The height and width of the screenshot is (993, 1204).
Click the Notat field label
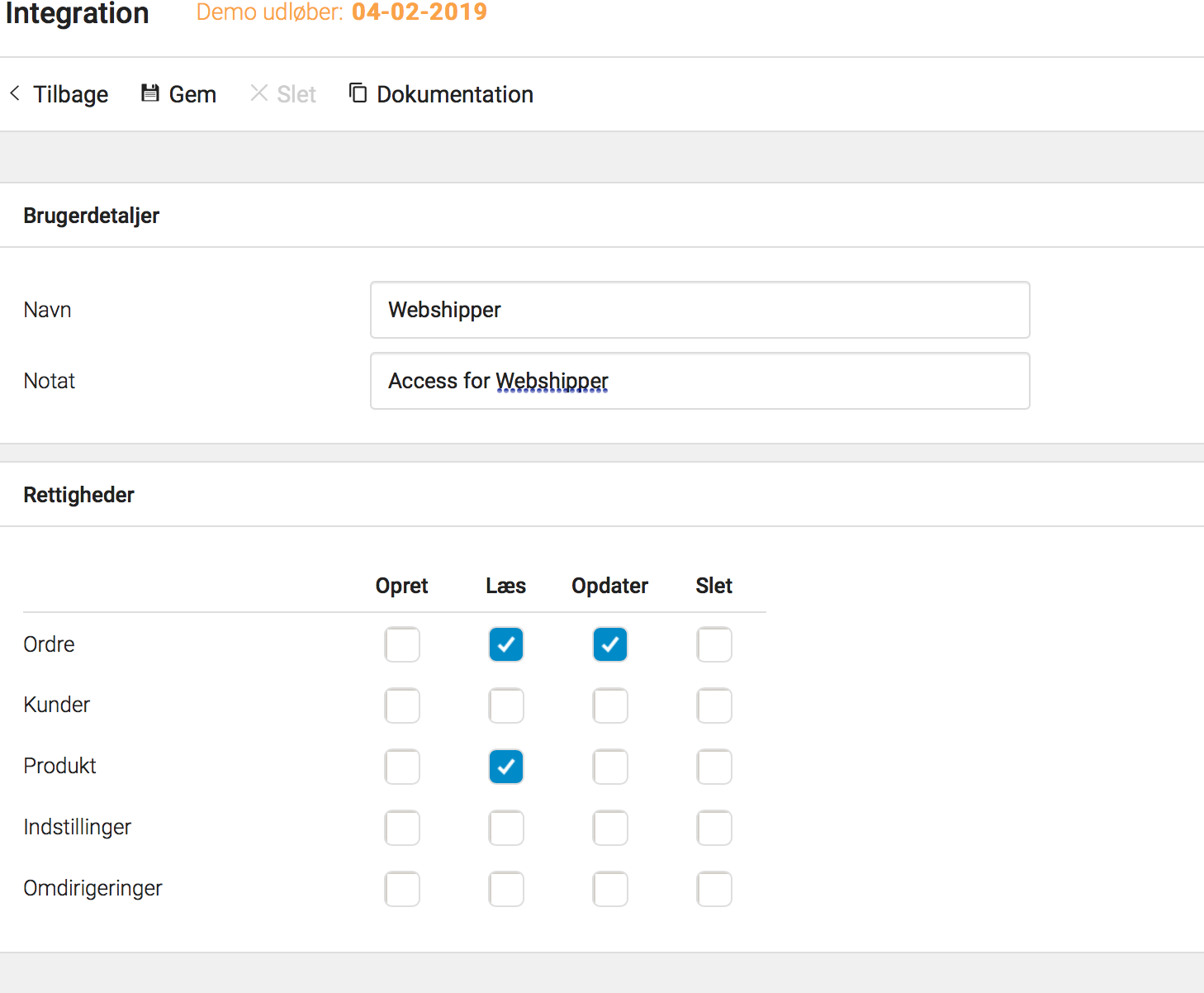50,381
